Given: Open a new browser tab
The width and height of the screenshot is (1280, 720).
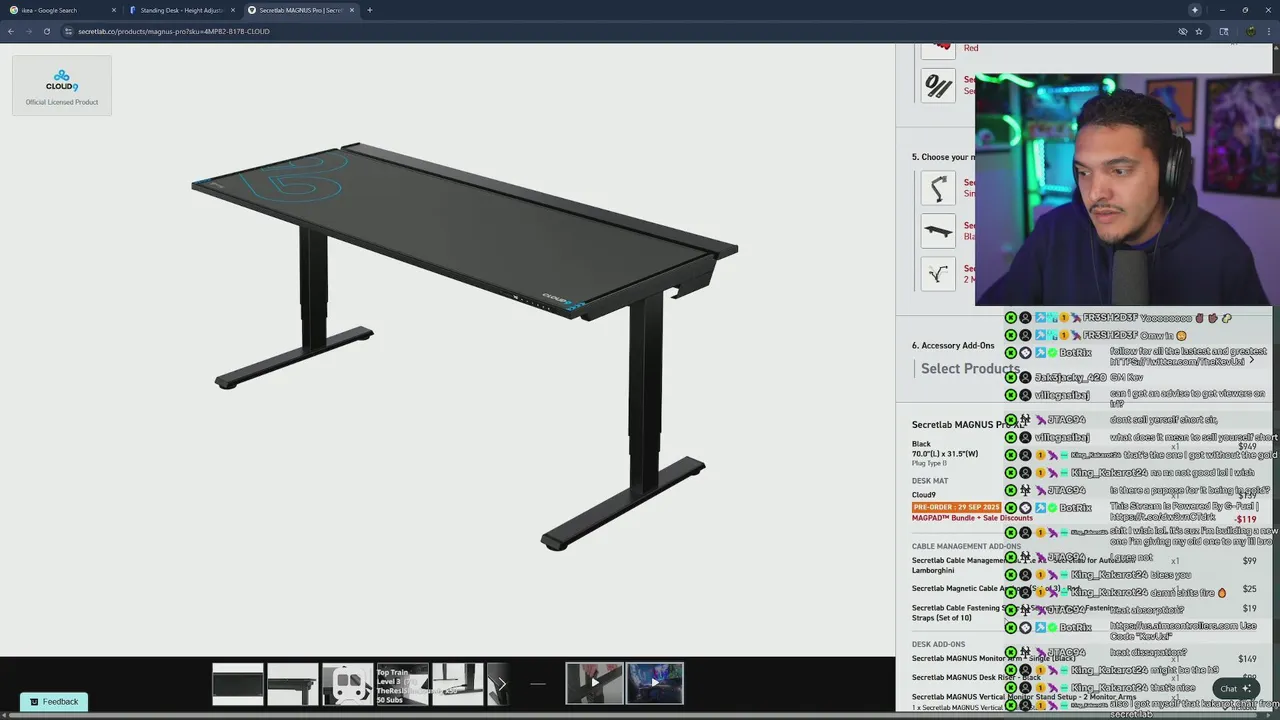Looking at the screenshot, I should pos(370,10).
